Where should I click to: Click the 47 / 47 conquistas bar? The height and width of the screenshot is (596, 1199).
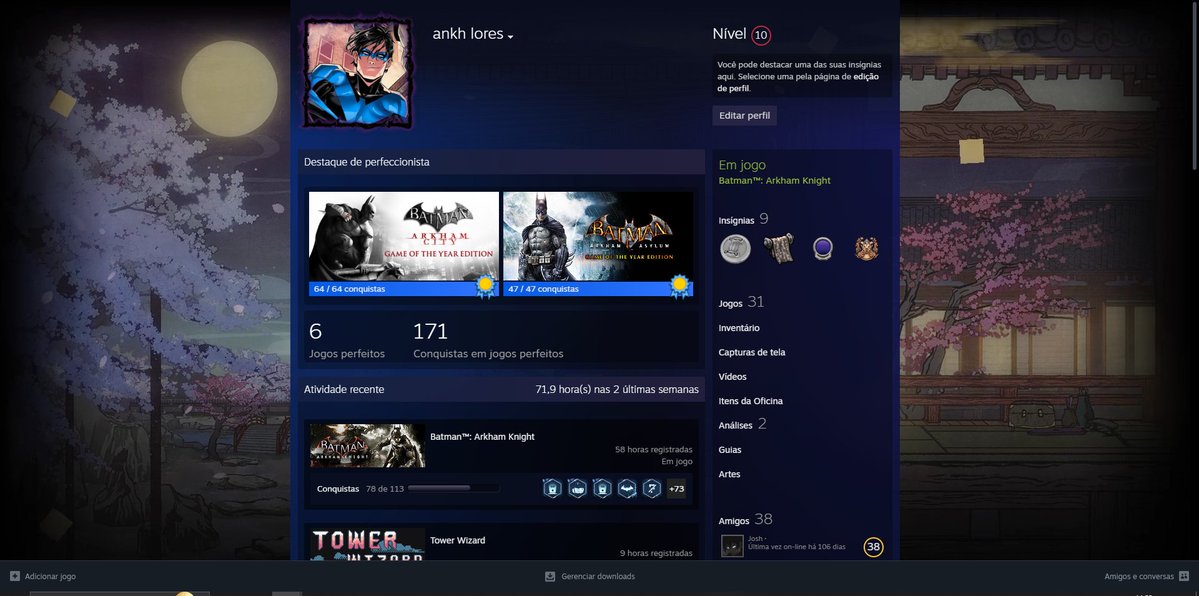[x=598, y=289]
